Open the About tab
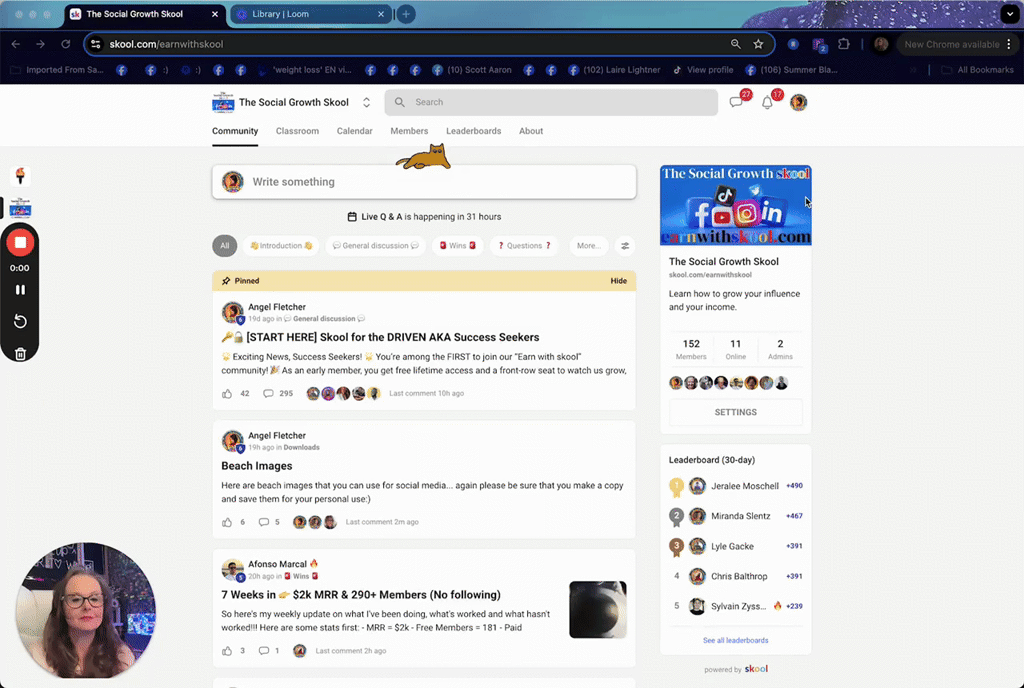1024x688 pixels. point(531,131)
